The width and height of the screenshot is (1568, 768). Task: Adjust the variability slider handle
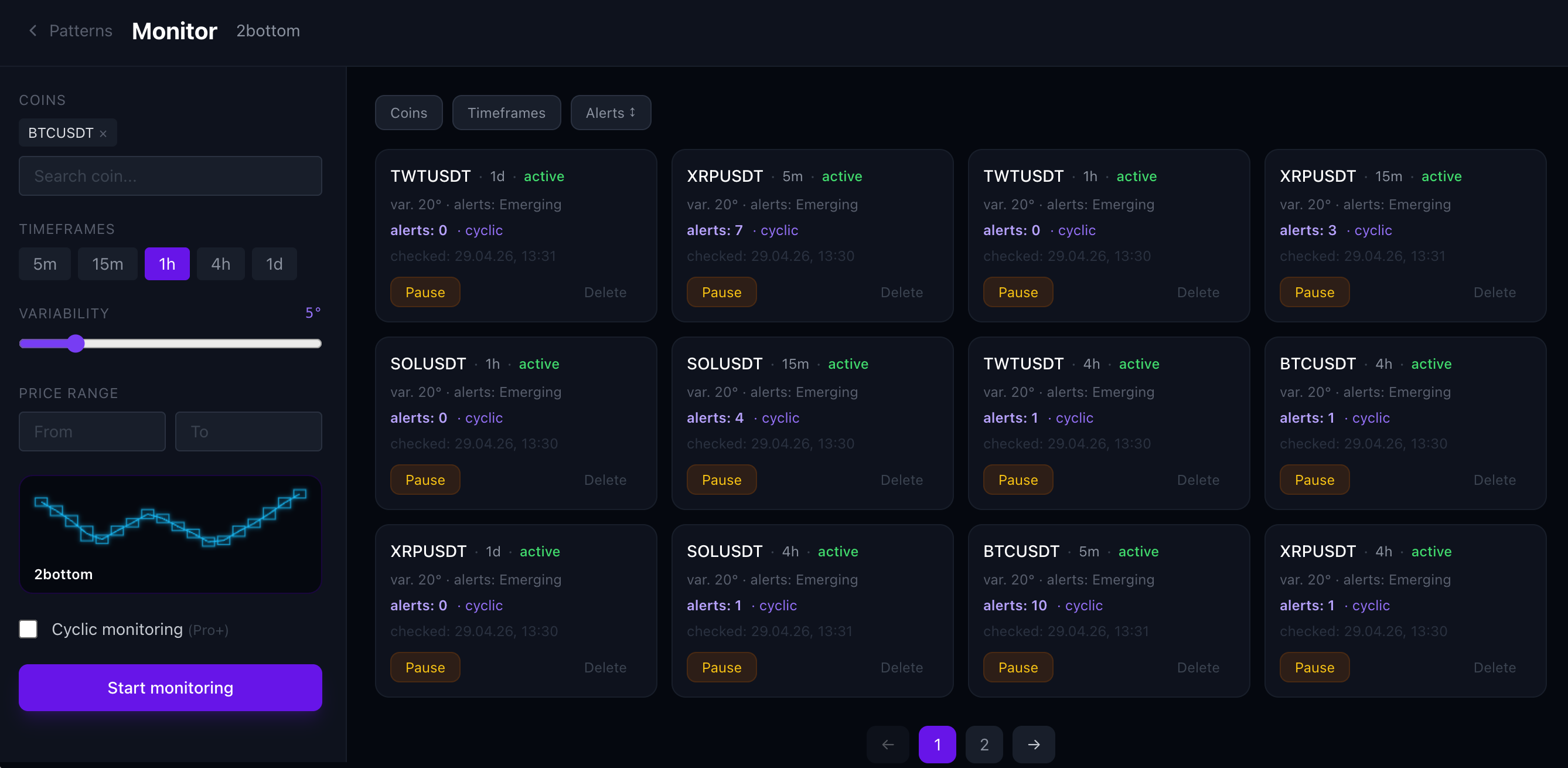click(76, 344)
